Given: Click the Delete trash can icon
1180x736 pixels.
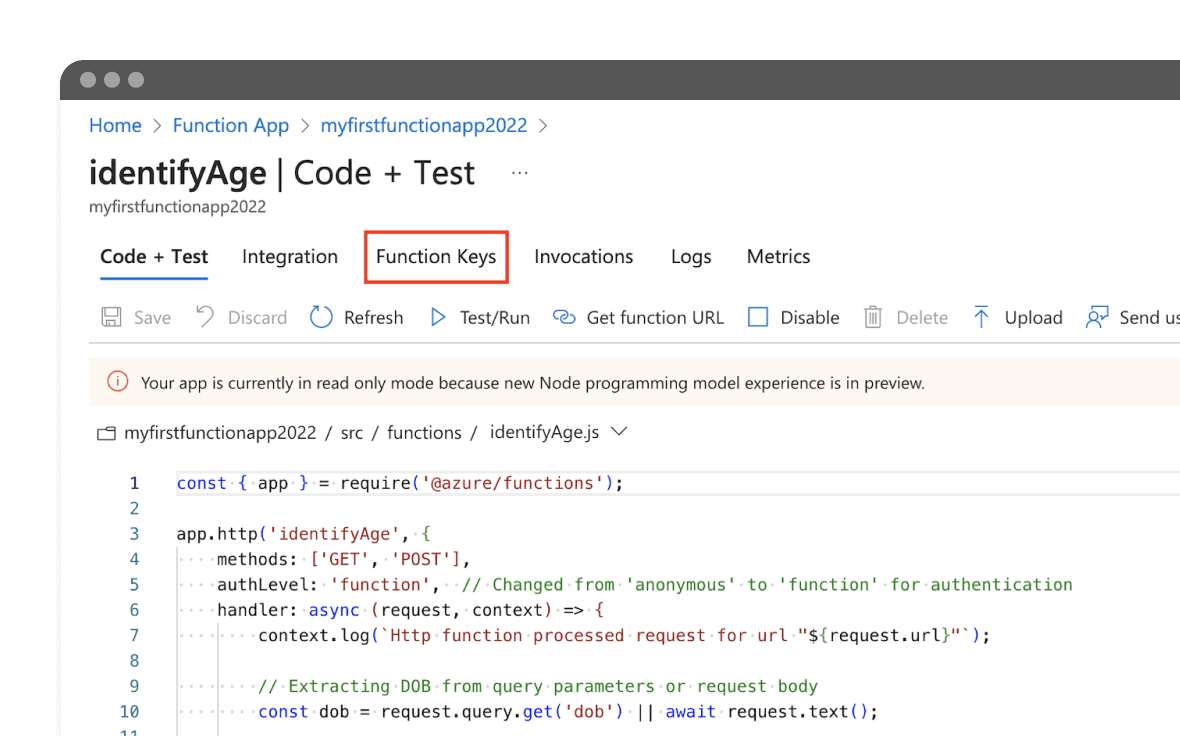Looking at the screenshot, I should (x=873, y=317).
